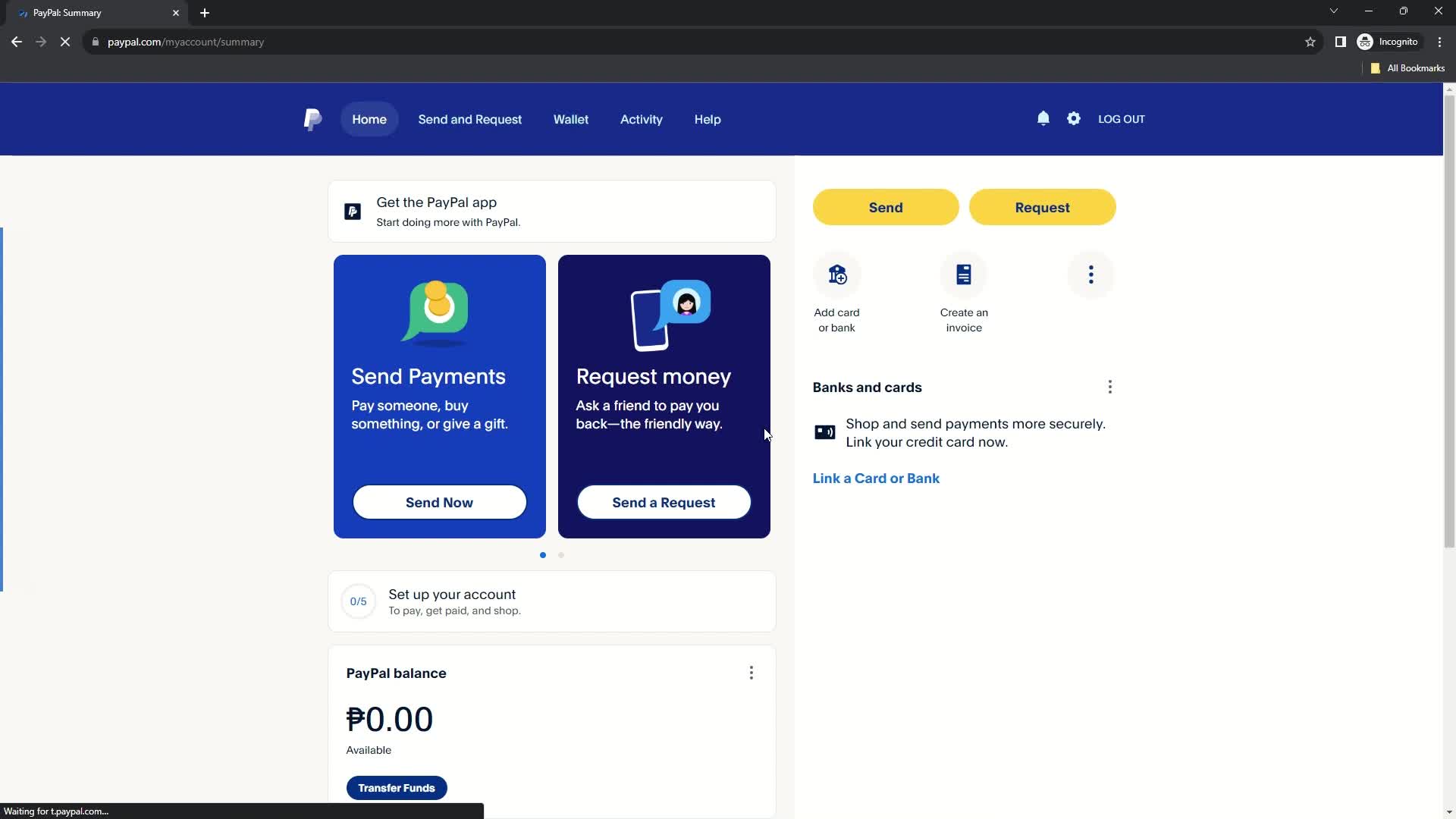Click the Add card or bank icon
The width and height of the screenshot is (1456, 819).
(837, 275)
